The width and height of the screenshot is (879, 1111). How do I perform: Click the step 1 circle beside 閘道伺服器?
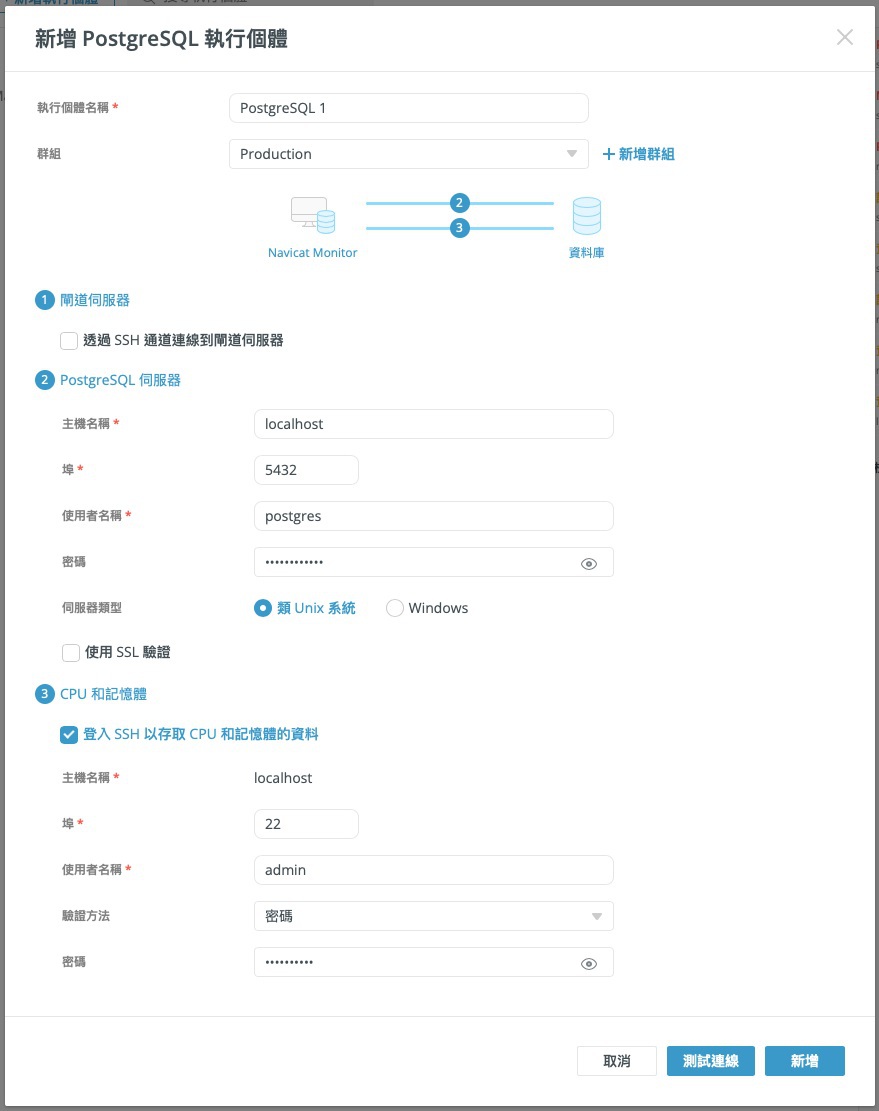tap(44, 299)
